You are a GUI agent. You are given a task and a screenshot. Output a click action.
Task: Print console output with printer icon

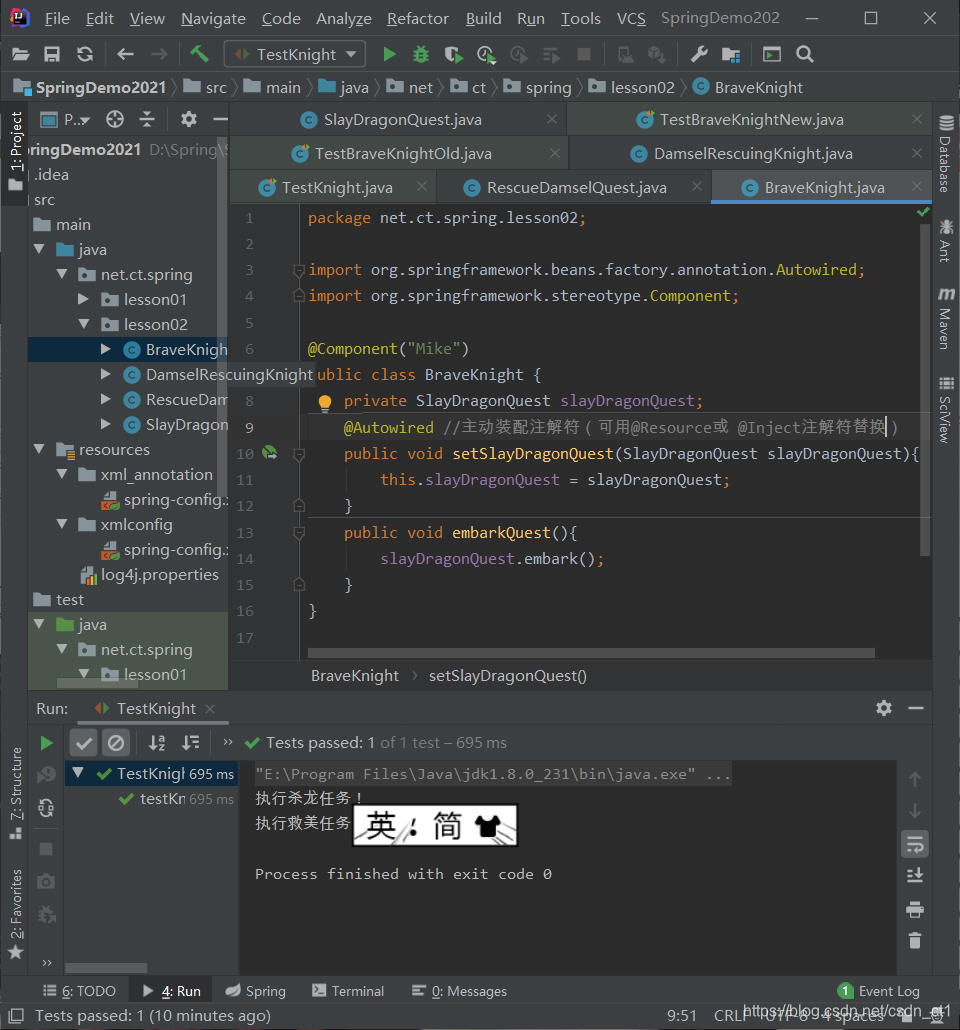915,910
